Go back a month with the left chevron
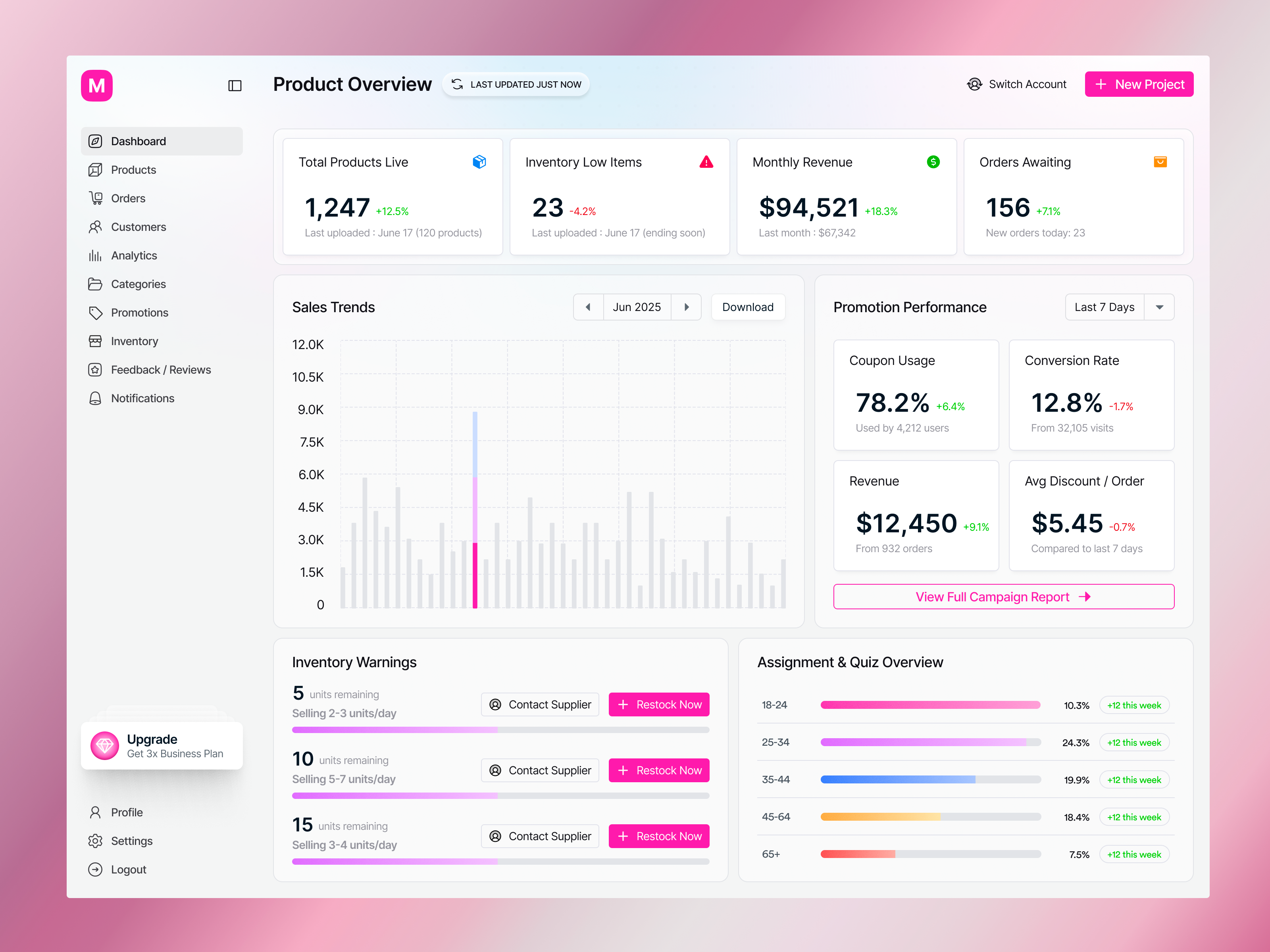 [x=588, y=307]
